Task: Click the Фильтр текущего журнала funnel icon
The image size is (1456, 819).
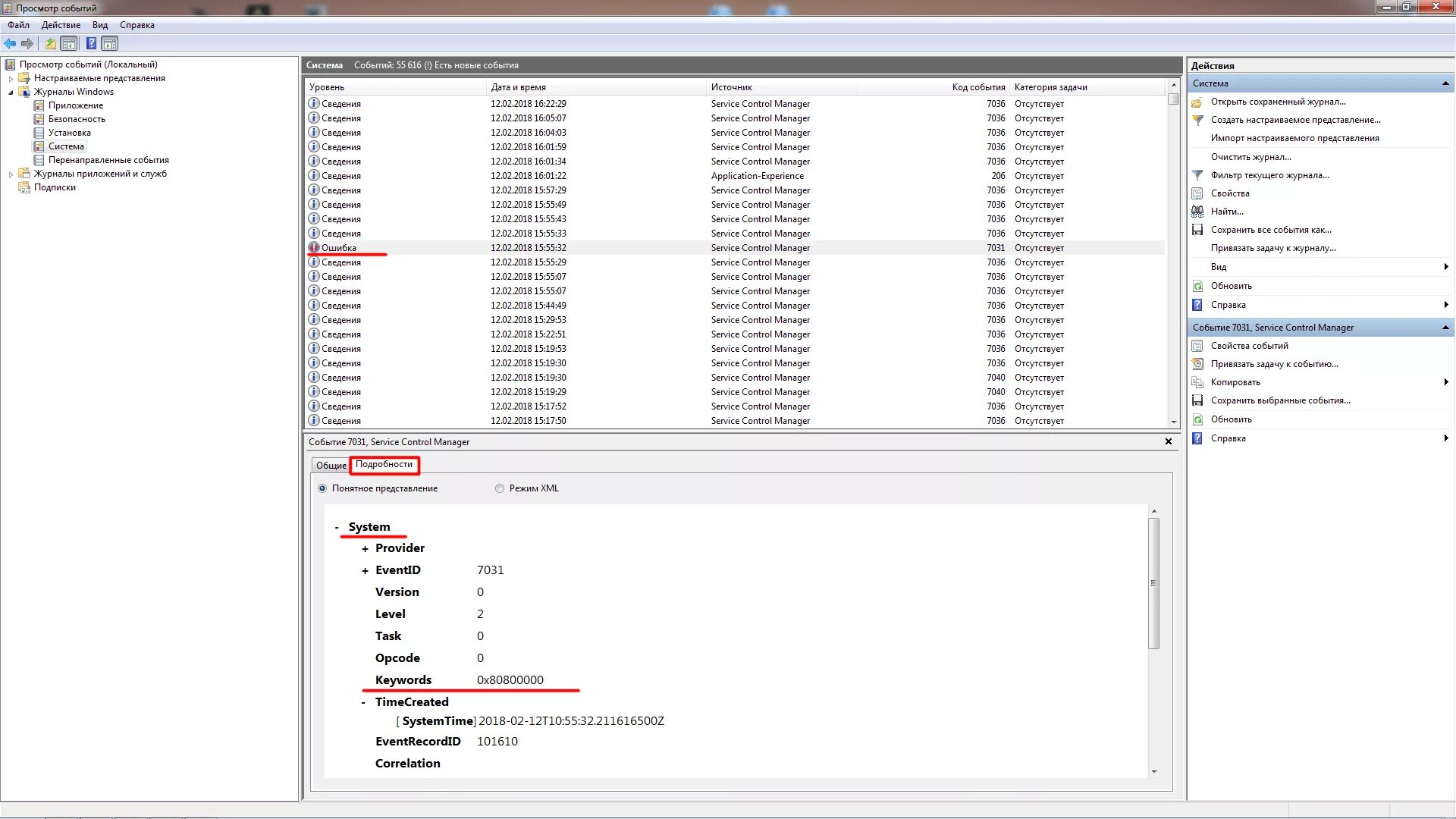Action: click(1197, 175)
